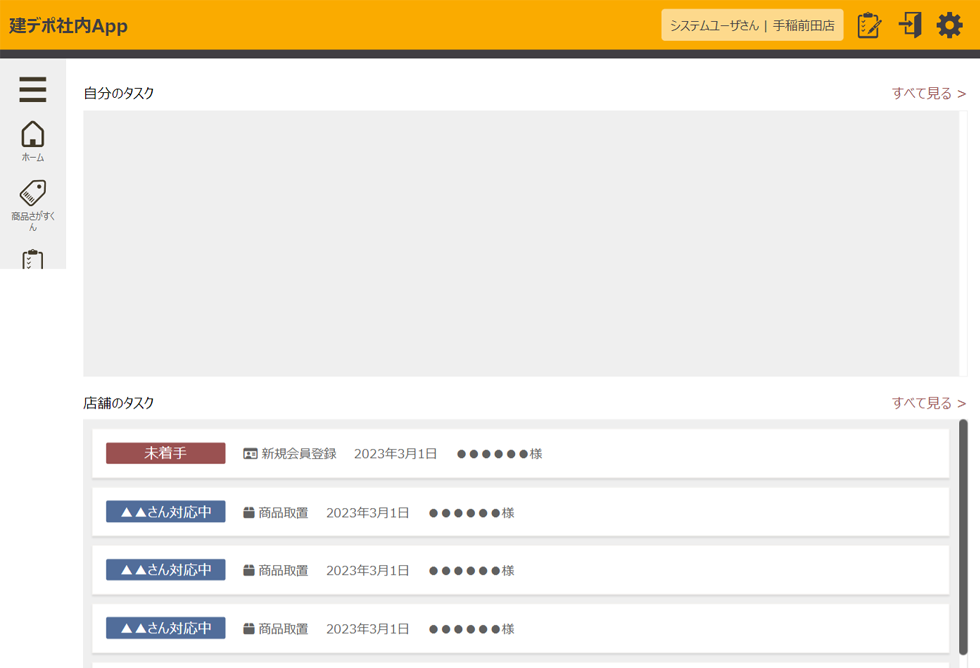Open settings with the gear icon
Screen dimensions: 980x668
click(949, 25)
